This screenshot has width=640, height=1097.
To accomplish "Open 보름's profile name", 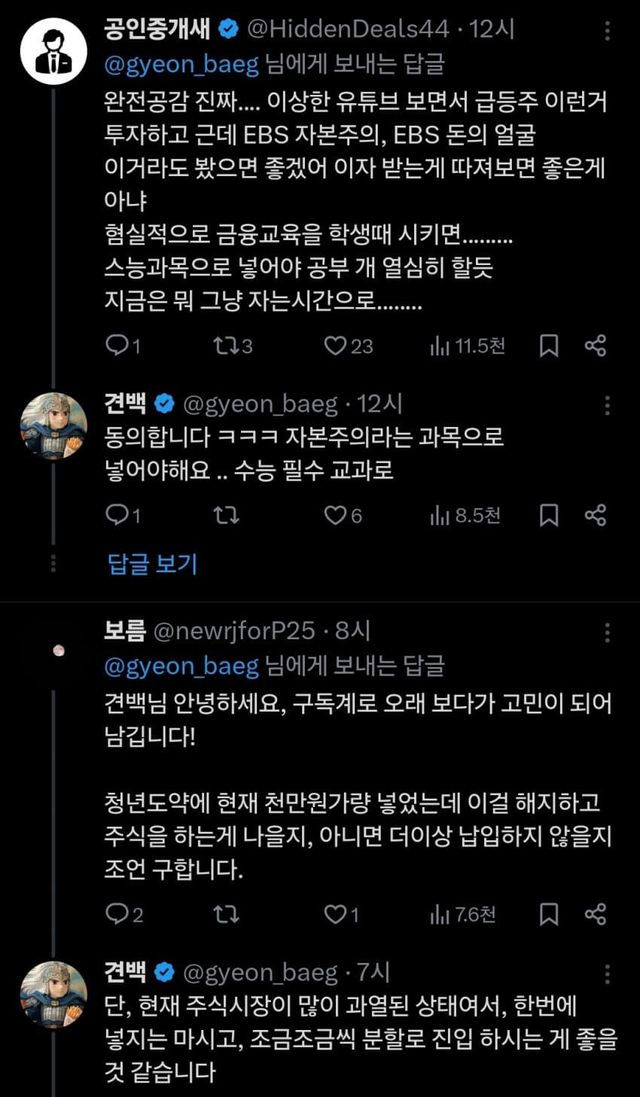I will [124, 630].
